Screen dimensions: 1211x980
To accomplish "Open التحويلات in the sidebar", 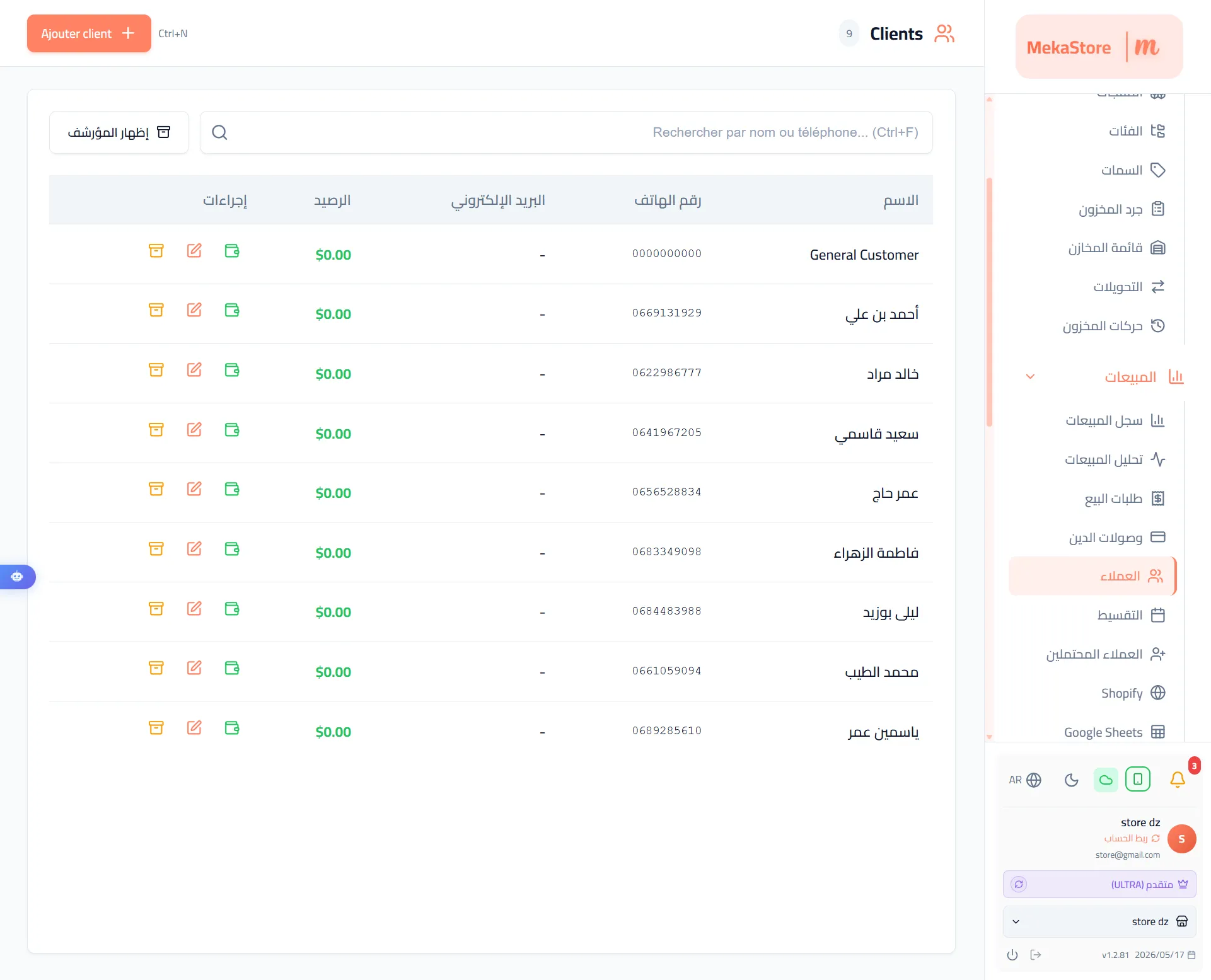I will 1129,287.
